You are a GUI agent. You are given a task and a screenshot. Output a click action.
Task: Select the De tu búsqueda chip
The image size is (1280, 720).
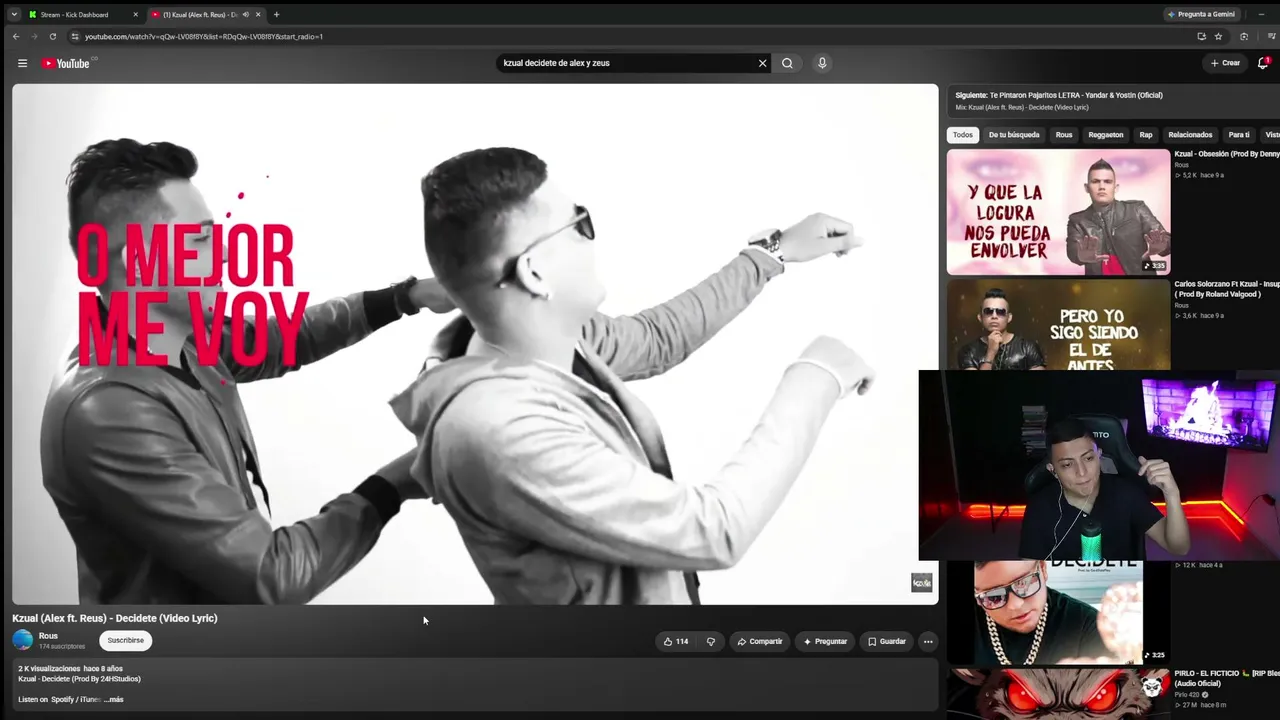(x=1014, y=135)
